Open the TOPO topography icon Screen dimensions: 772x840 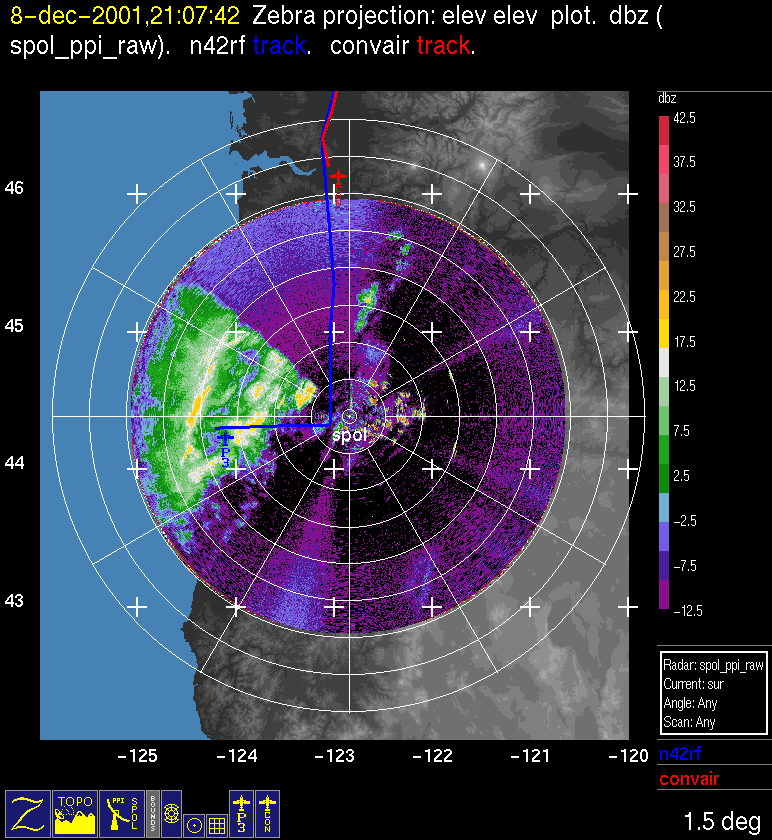pyautogui.click(x=75, y=812)
